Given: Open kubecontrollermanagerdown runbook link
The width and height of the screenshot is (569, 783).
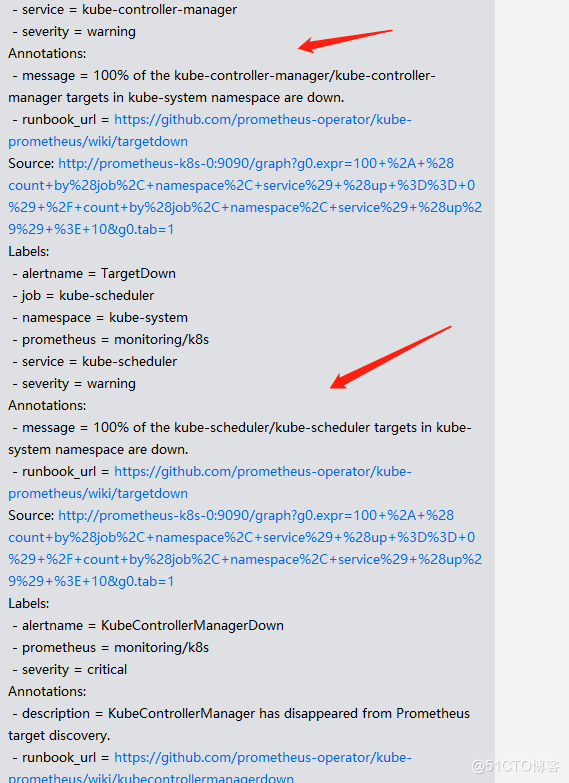Looking at the screenshot, I should point(210,768).
